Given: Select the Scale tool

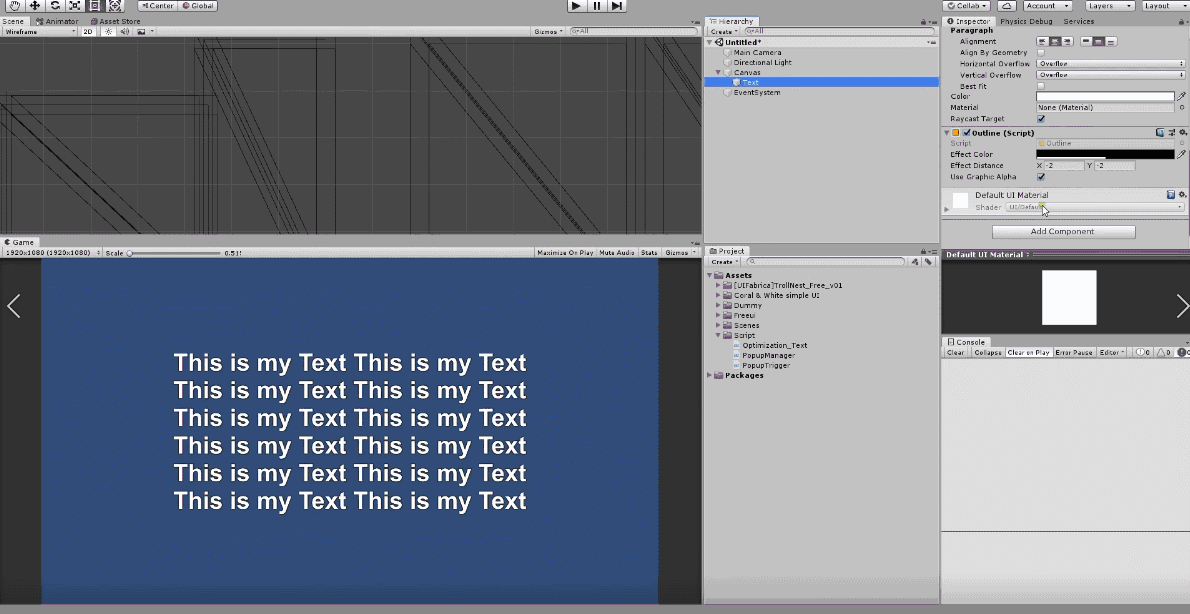Looking at the screenshot, I should [x=74, y=5].
